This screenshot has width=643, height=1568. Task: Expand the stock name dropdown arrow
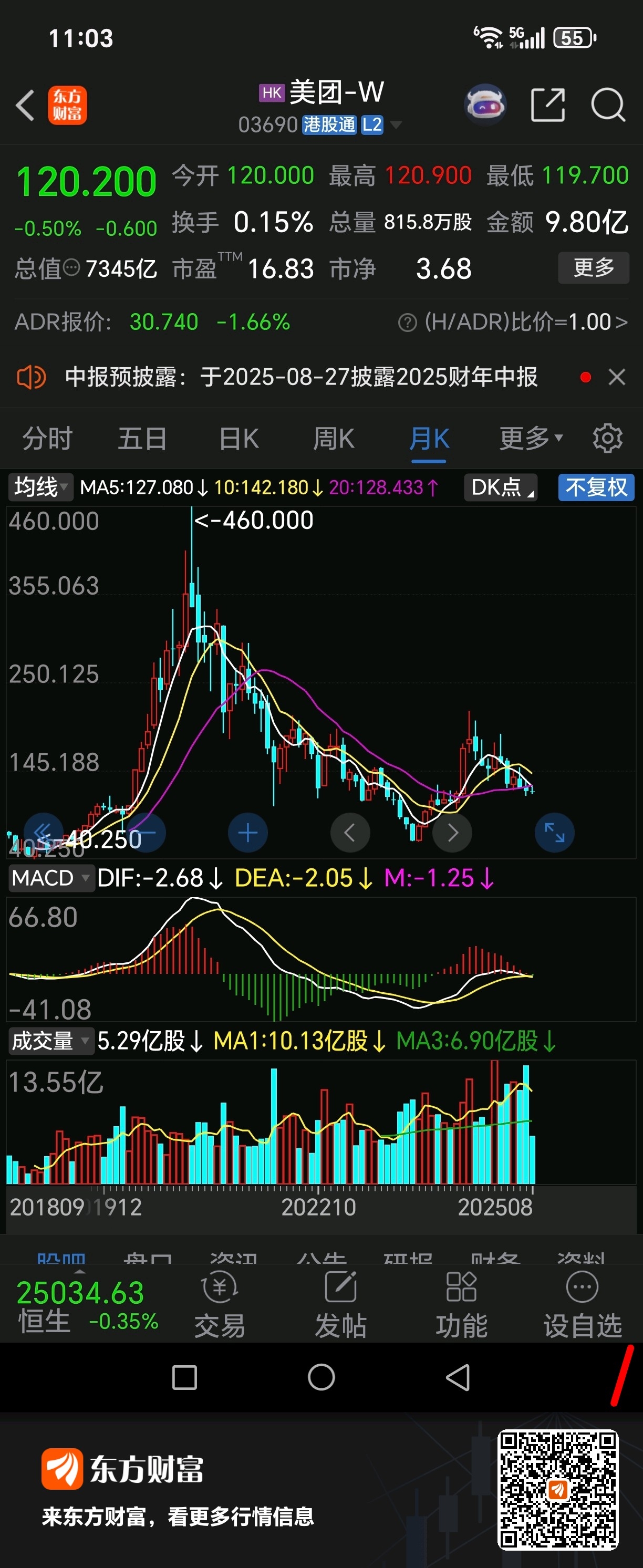(396, 125)
